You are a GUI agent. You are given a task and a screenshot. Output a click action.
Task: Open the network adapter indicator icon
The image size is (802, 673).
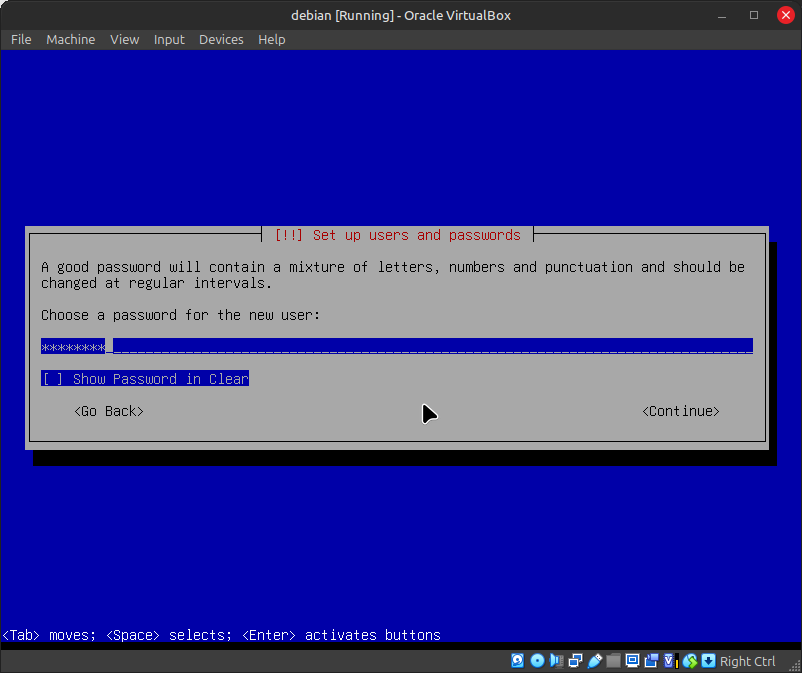576,661
